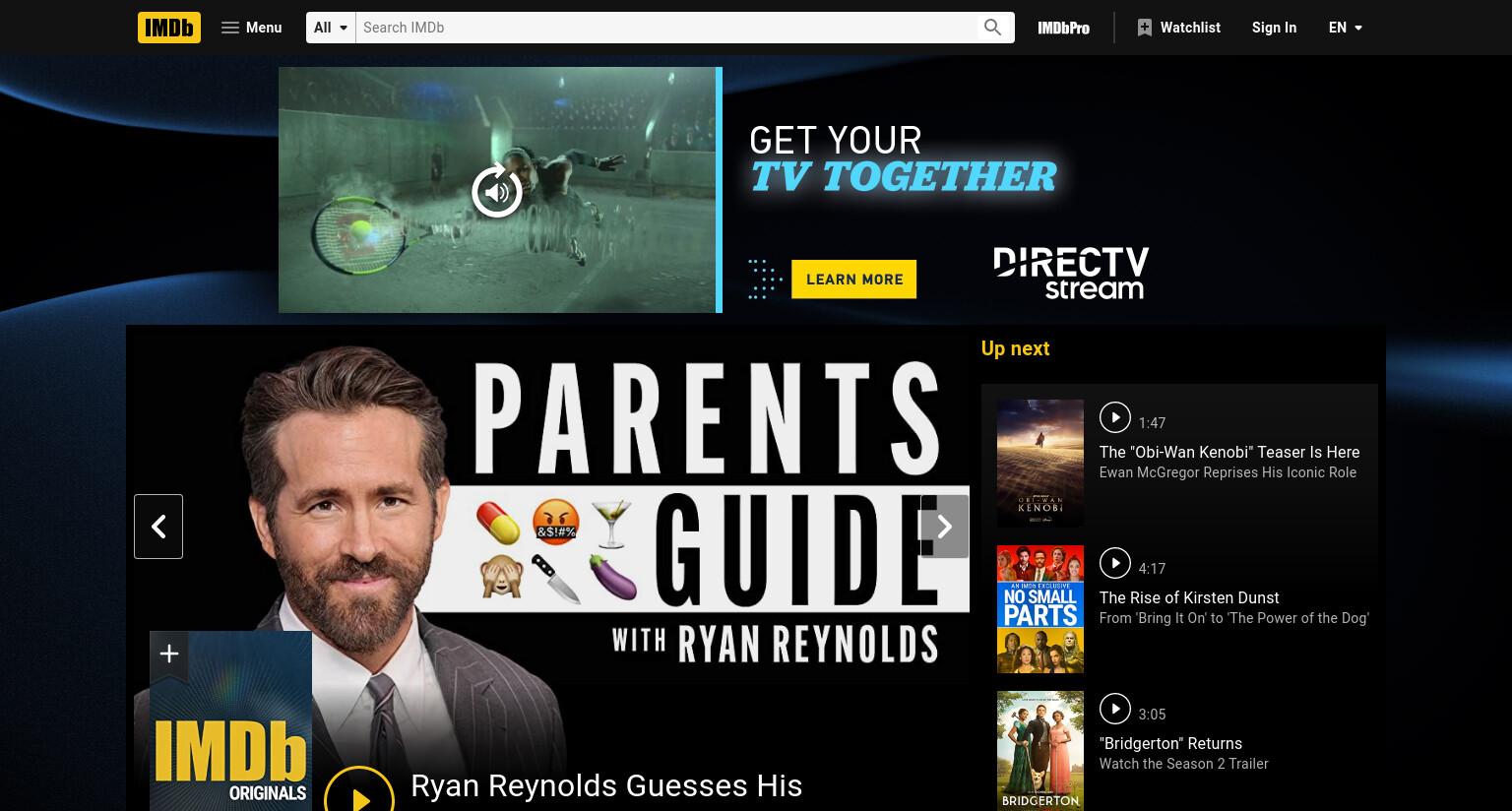The image size is (1512, 811).
Task: Open Obi-Wan Kenobi poster thumbnail
Action: [x=1040, y=464]
